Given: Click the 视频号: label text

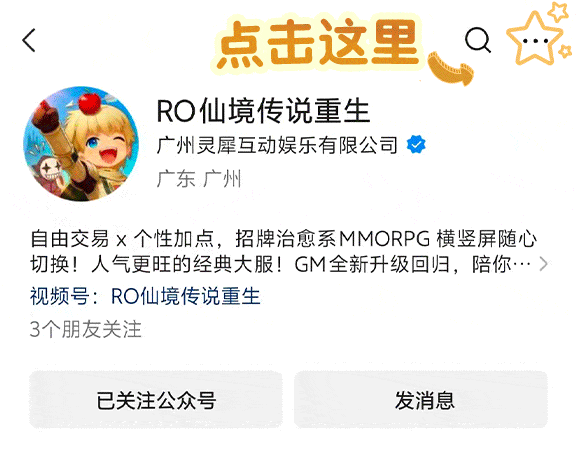Looking at the screenshot, I should (64, 296).
